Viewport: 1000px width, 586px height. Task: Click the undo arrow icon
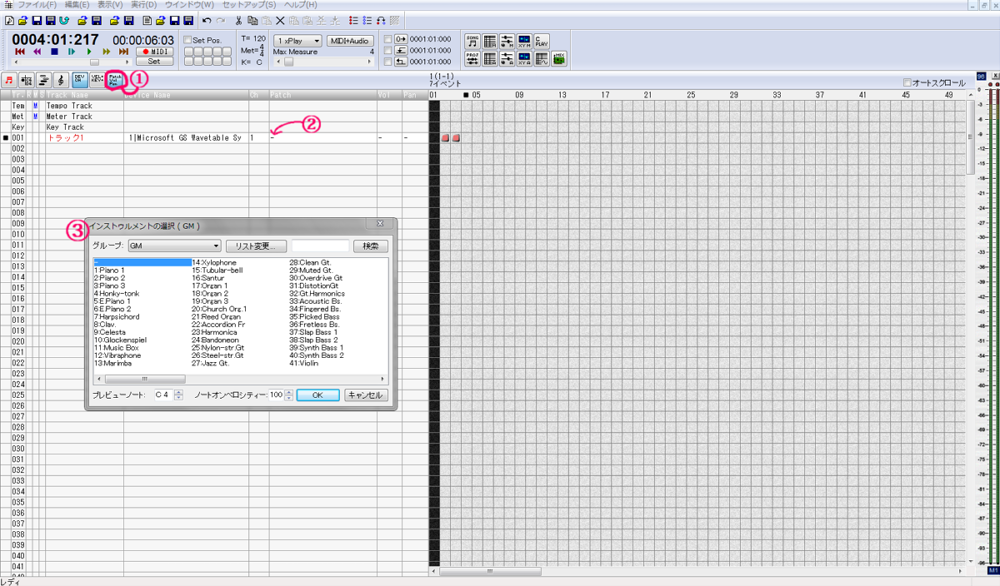click(x=207, y=20)
